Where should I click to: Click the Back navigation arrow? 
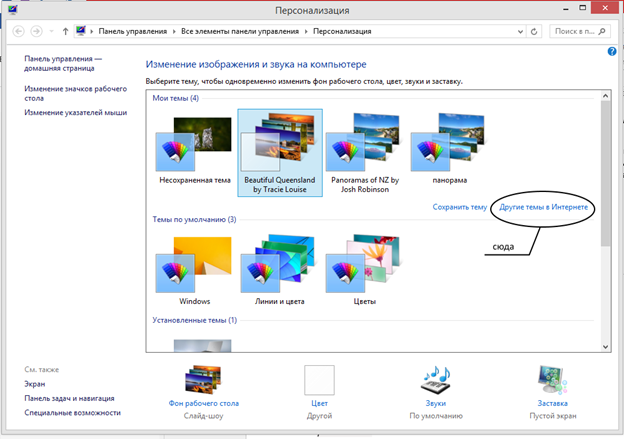pyautogui.click(x=19, y=31)
